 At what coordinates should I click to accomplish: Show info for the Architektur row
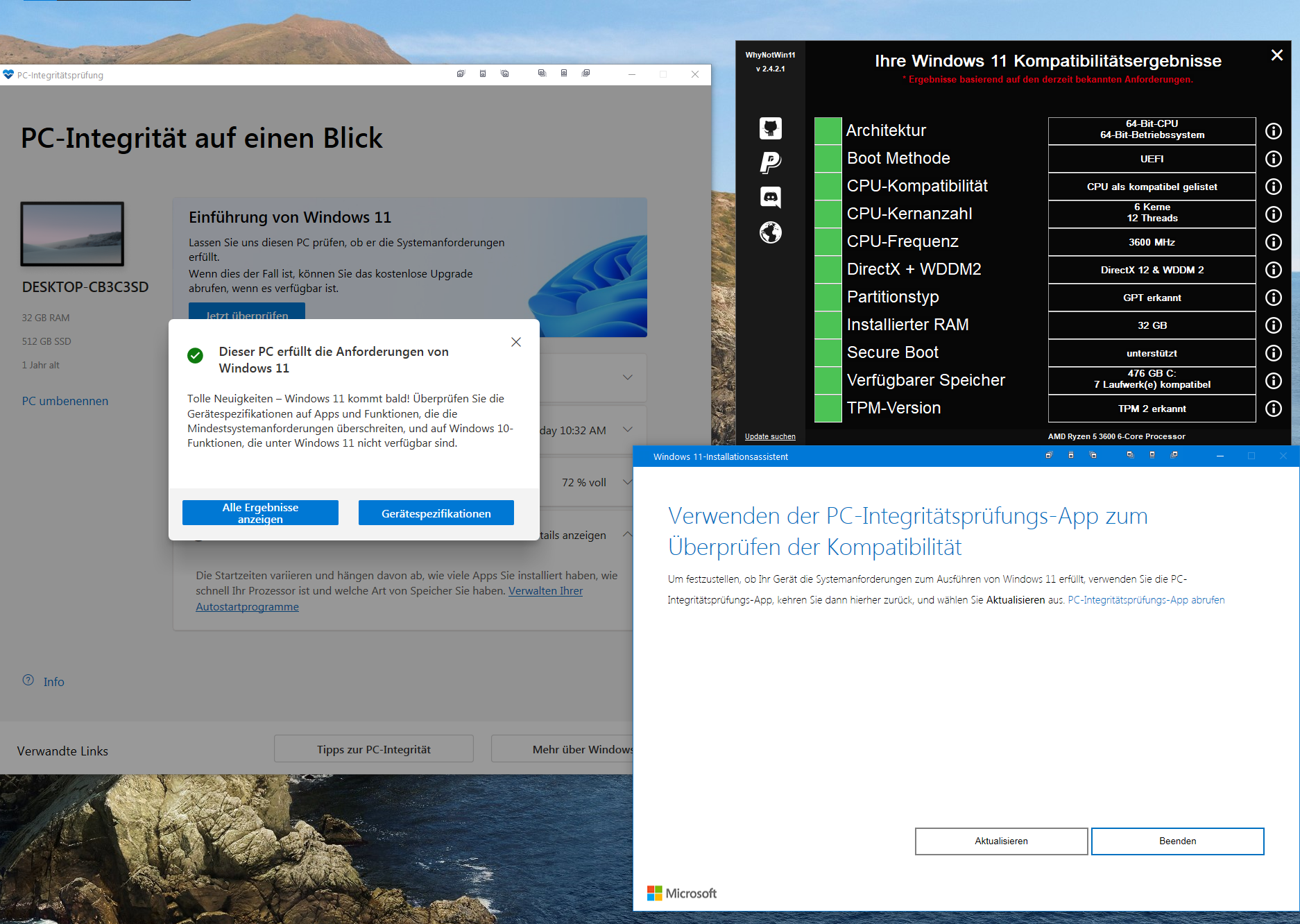[x=1274, y=131]
